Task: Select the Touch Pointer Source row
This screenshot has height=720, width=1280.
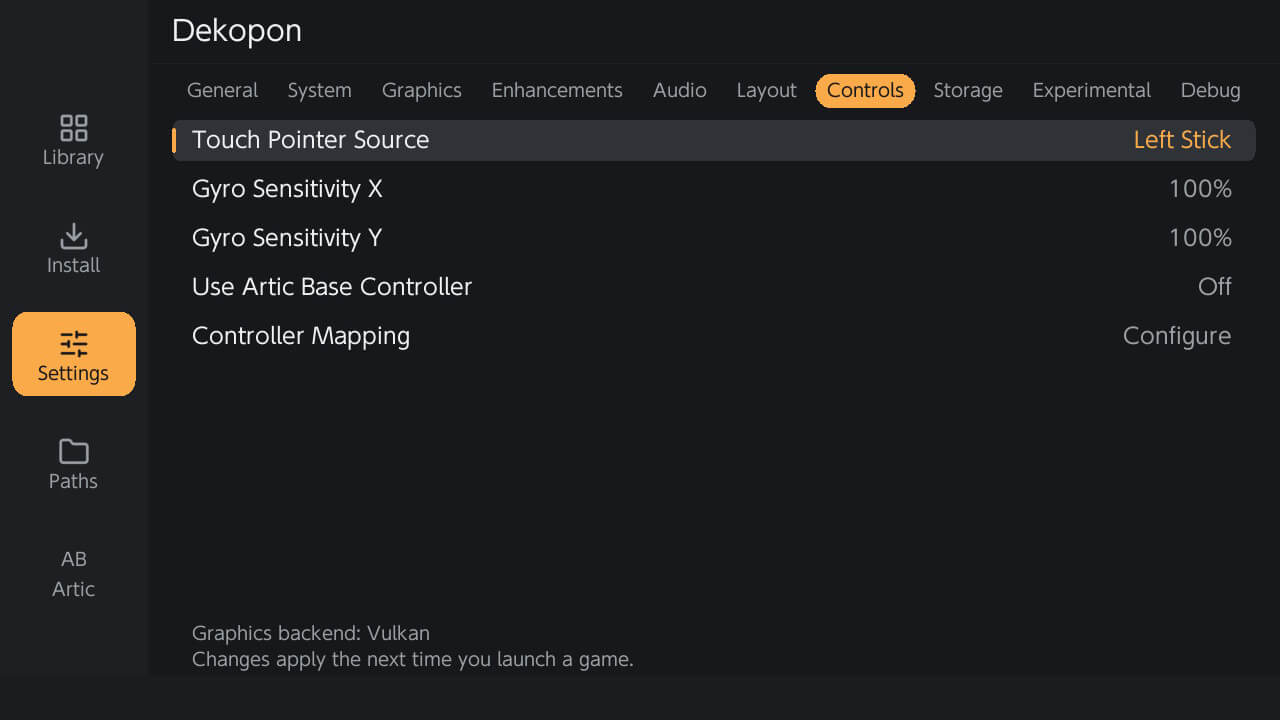Action: 714,140
